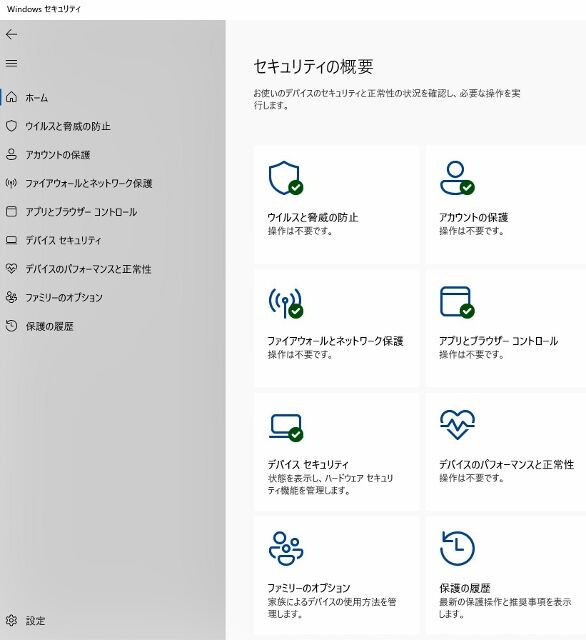Click the アカウントの保護 card title
Viewport: 586px width, 640px height.
473,217
